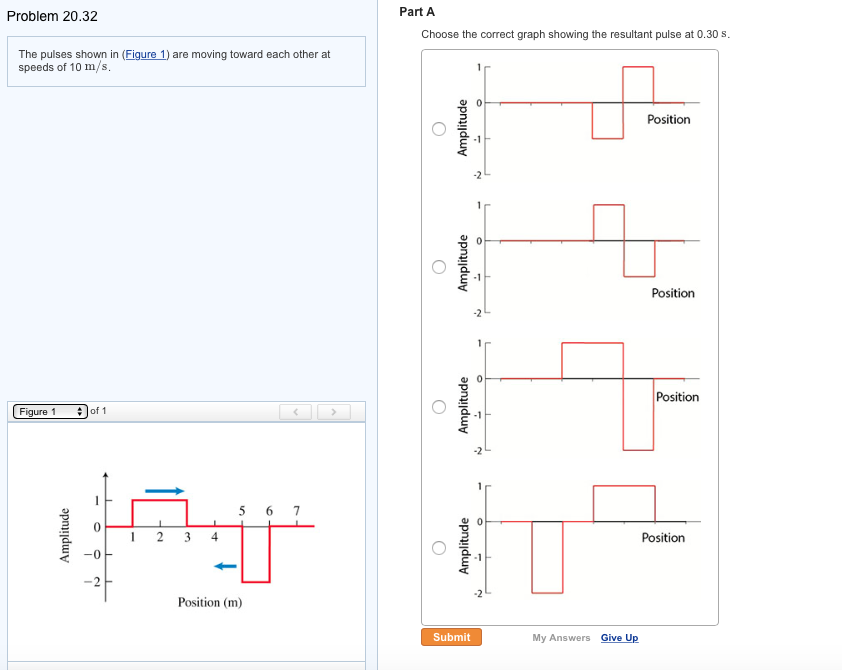The image size is (842, 670).
Task: Click the right chevron navigation icon
Action: [333, 411]
